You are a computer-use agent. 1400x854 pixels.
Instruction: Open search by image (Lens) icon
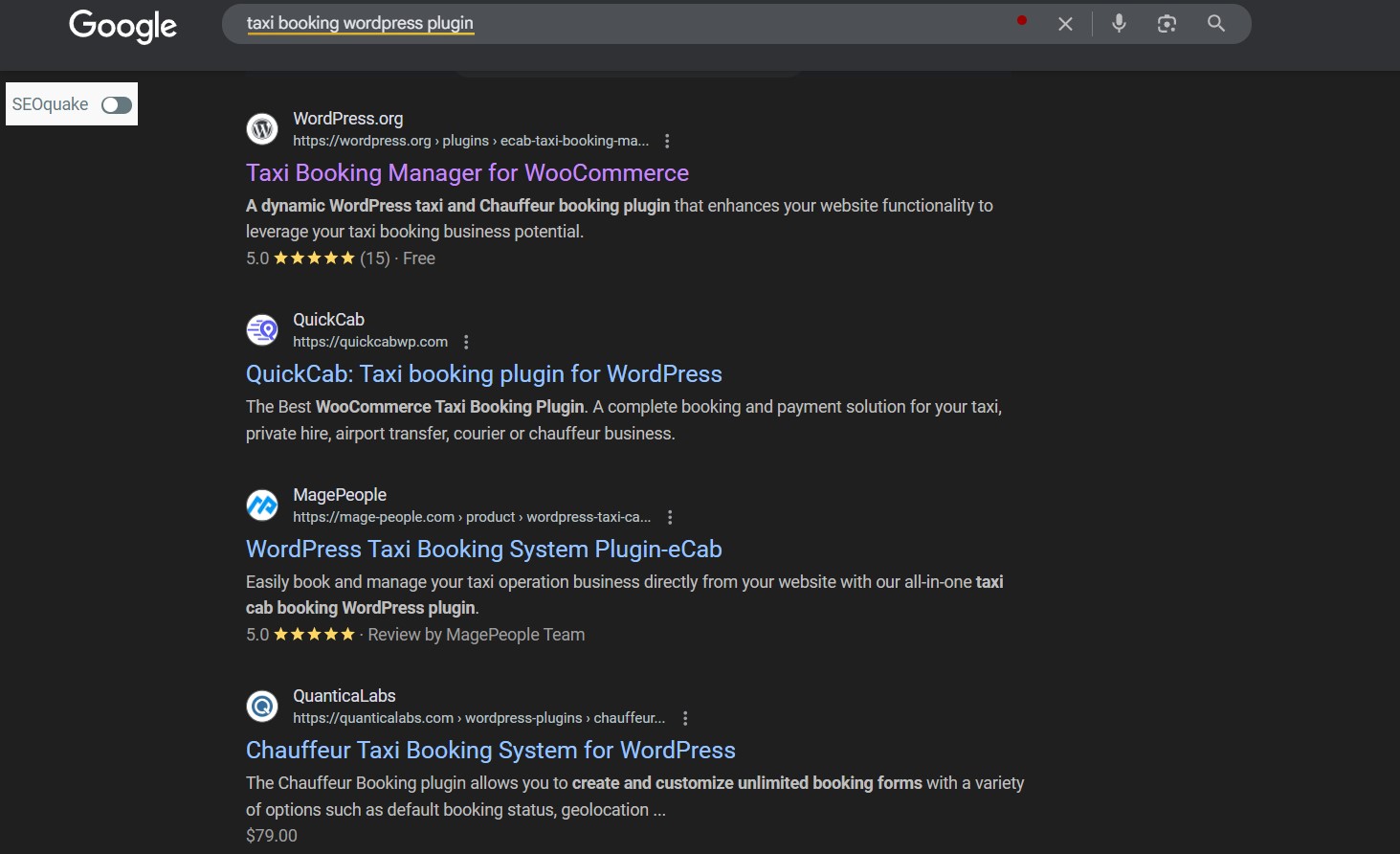(1167, 24)
